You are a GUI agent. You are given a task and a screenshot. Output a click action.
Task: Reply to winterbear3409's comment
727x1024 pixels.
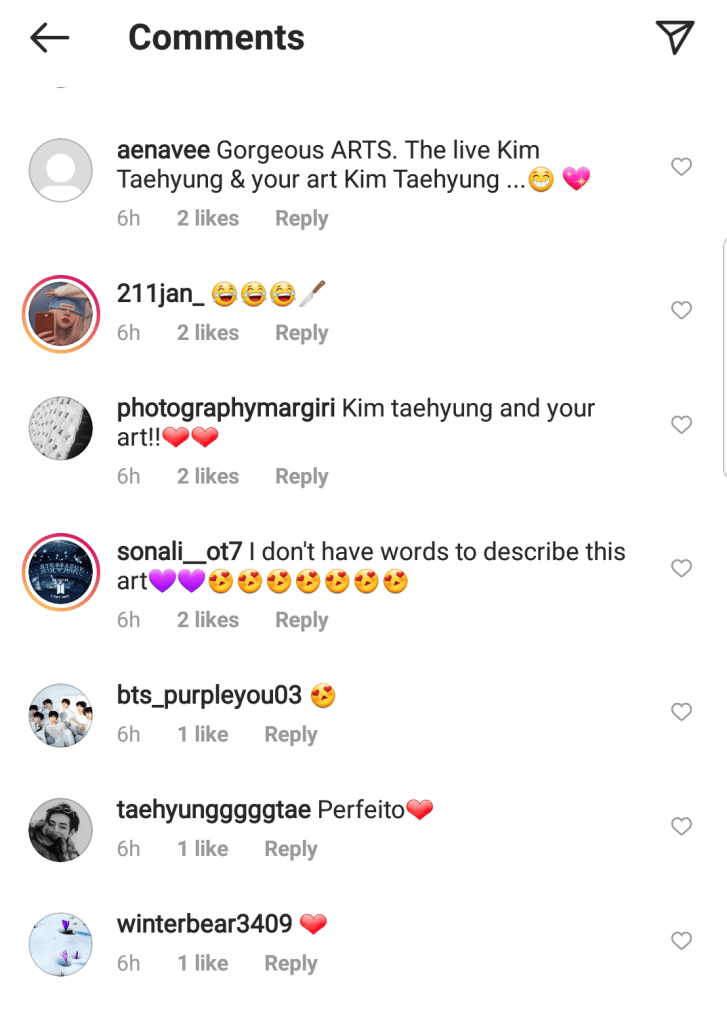tap(290, 964)
